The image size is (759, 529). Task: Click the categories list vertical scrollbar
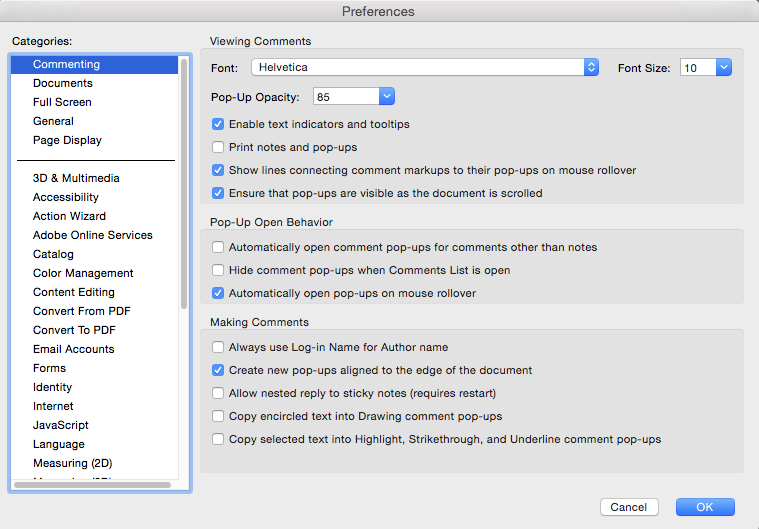coord(183,180)
